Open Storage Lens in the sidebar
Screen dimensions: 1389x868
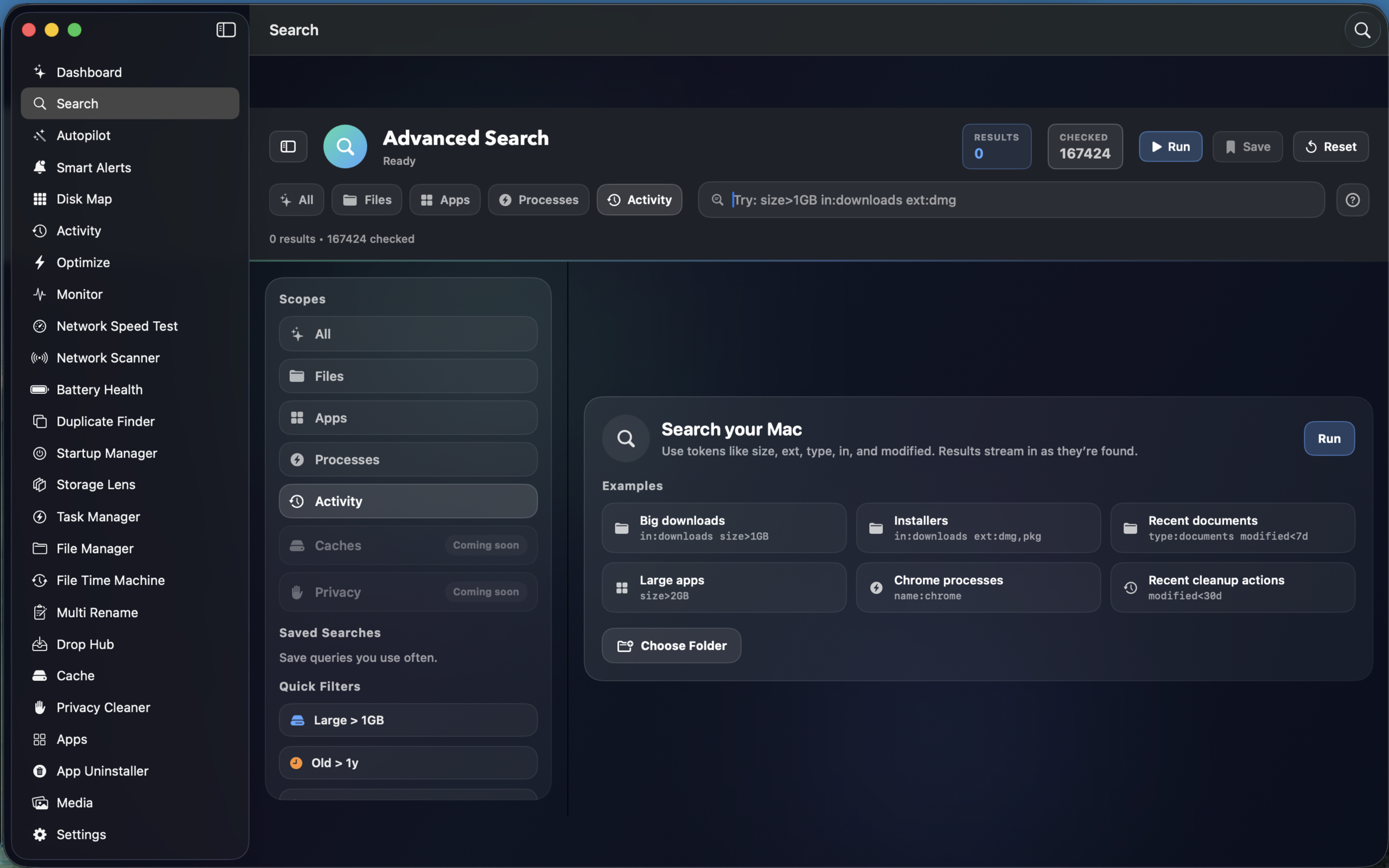click(130, 484)
